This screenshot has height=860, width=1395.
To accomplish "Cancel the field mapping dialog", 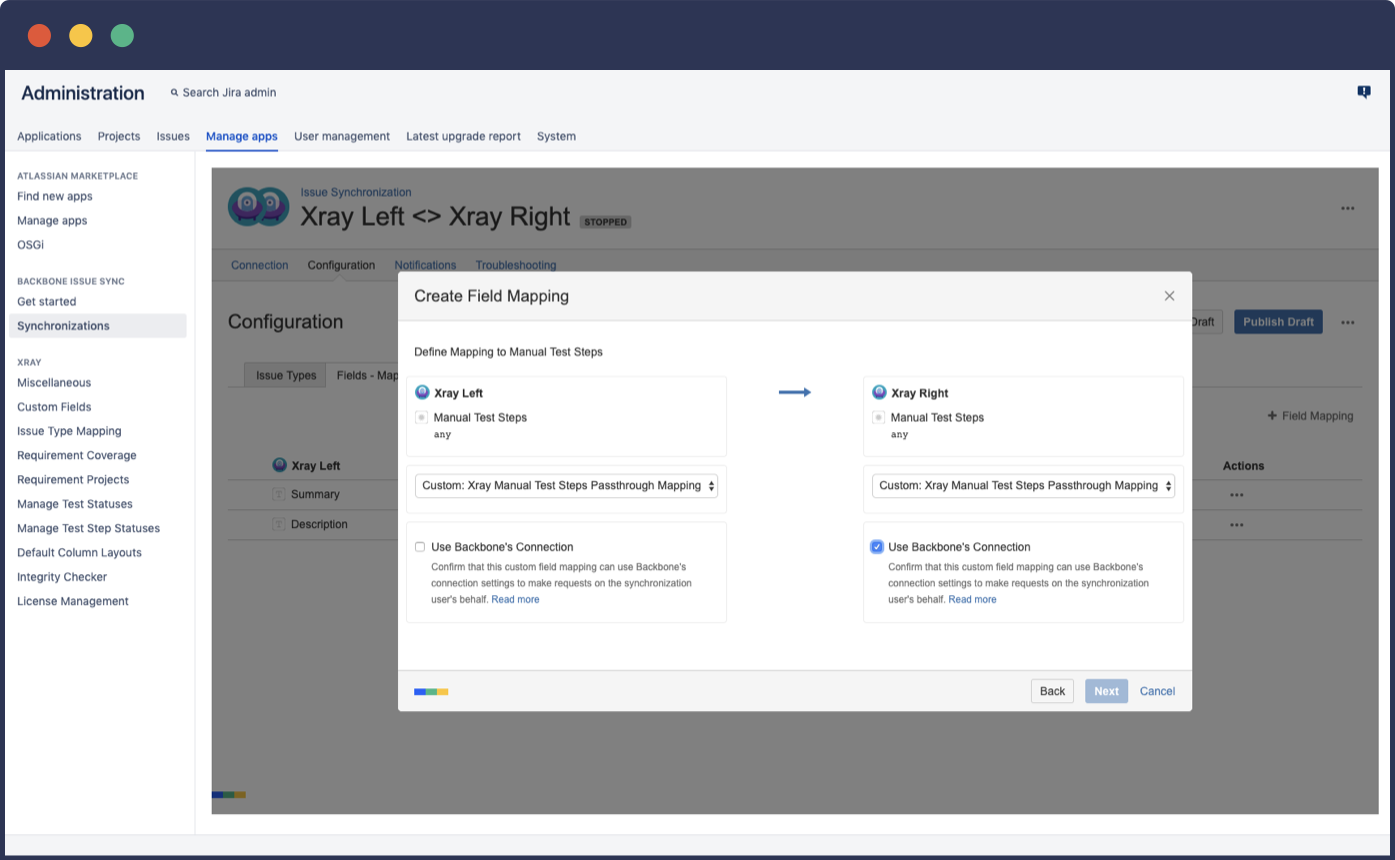I will coord(1157,691).
